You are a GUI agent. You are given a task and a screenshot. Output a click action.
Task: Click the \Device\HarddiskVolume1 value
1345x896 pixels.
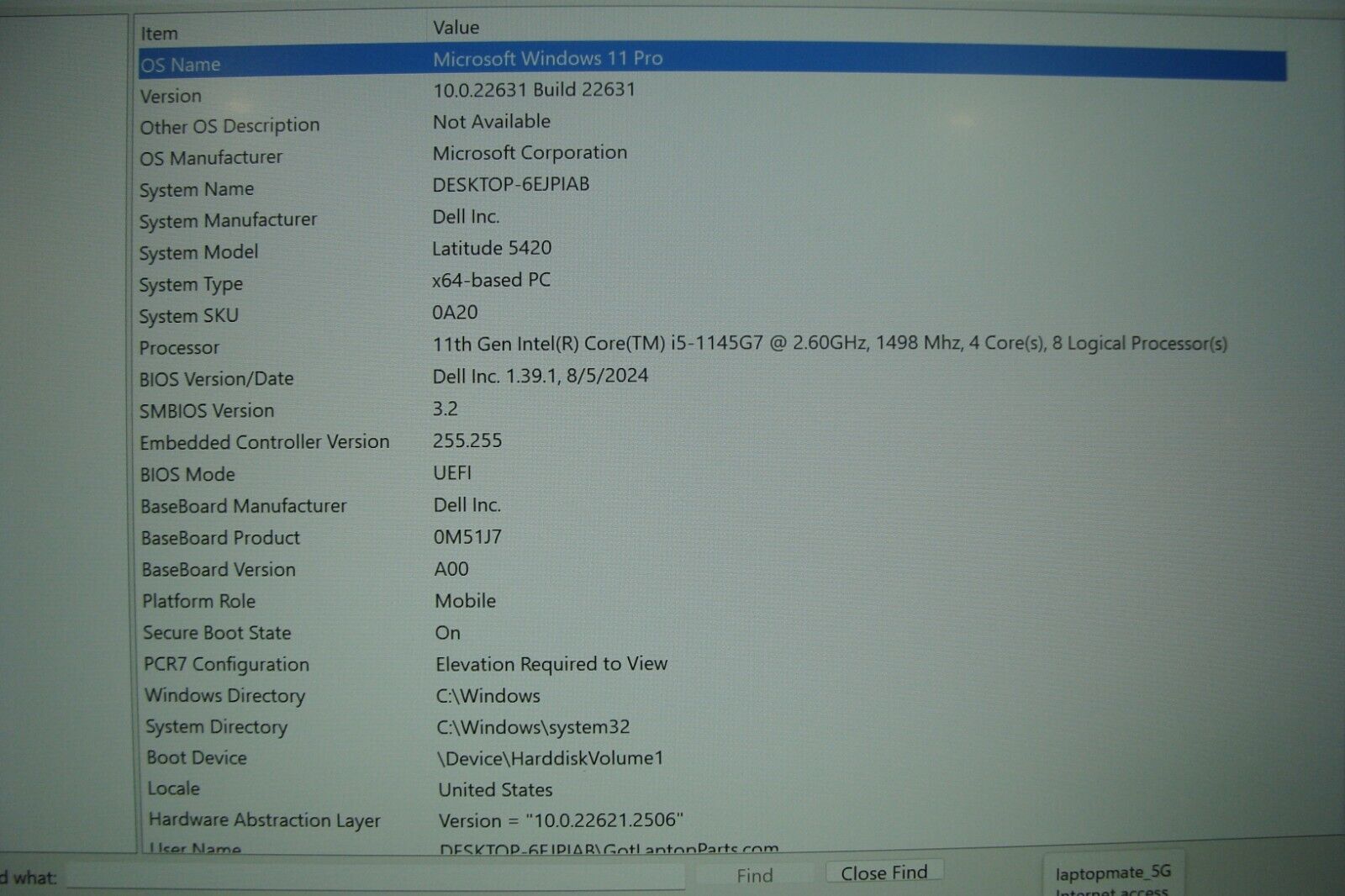(551, 758)
